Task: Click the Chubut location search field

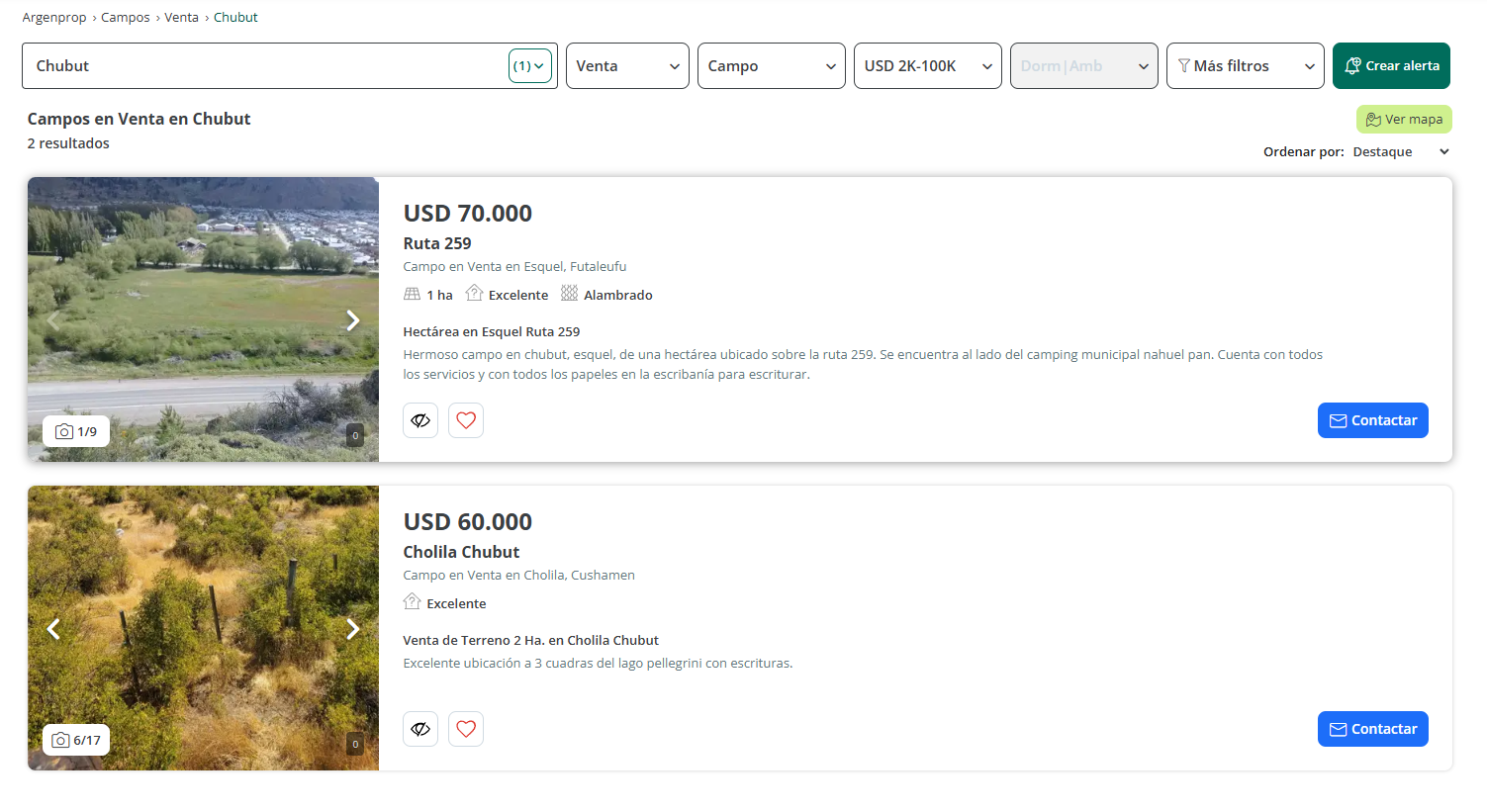Action: pyautogui.click(x=262, y=66)
